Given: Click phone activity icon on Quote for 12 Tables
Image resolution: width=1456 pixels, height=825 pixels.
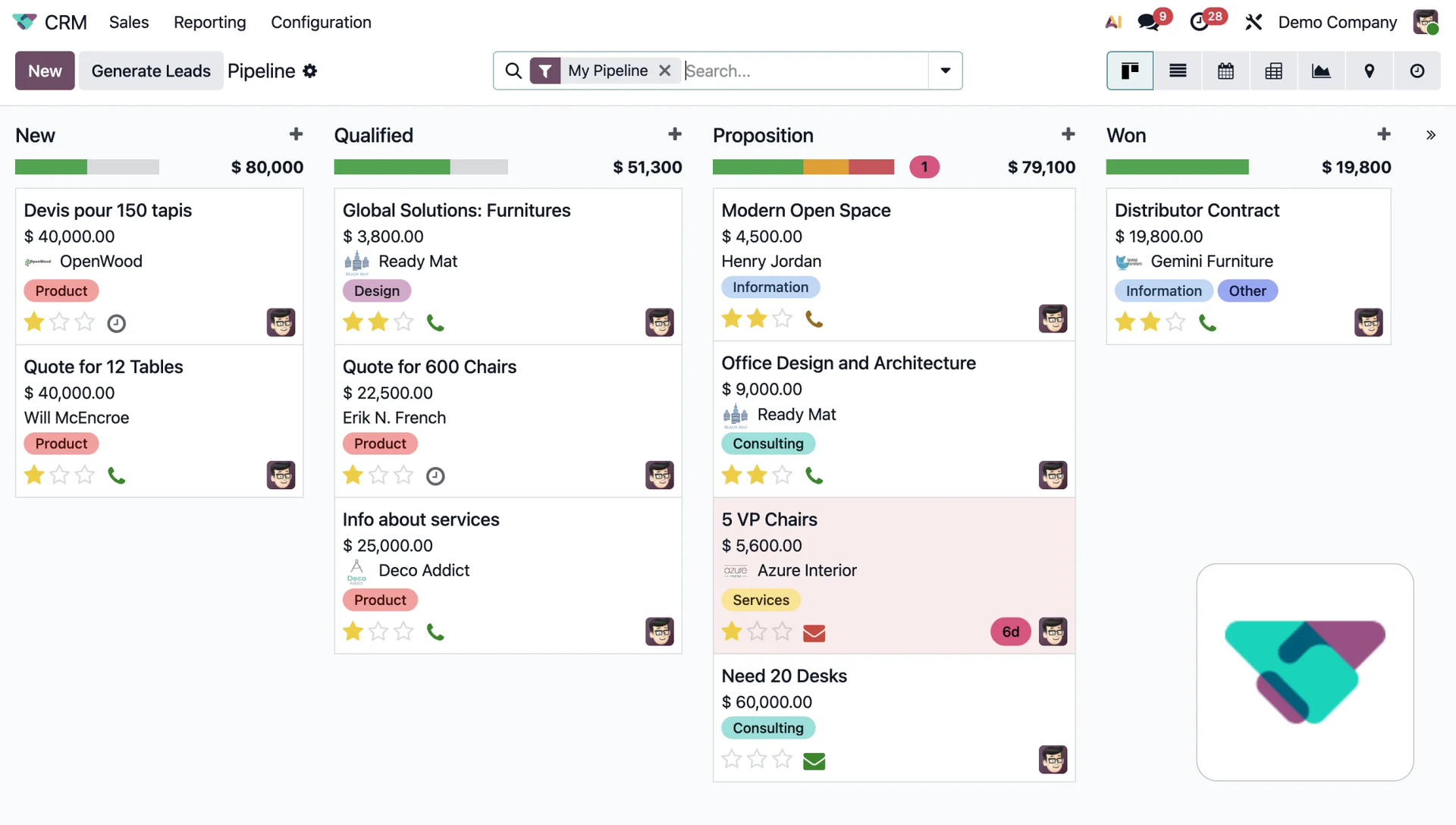Looking at the screenshot, I should [x=116, y=475].
